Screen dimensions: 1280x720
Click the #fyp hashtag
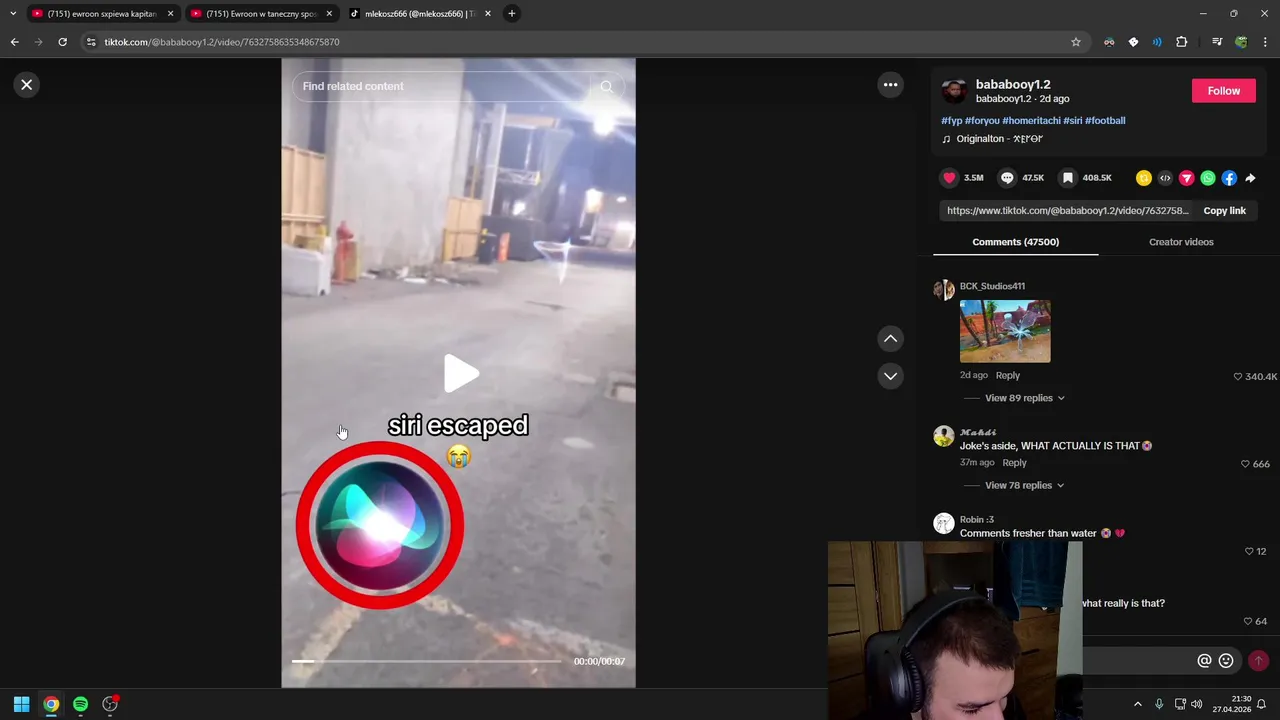(951, 121)
